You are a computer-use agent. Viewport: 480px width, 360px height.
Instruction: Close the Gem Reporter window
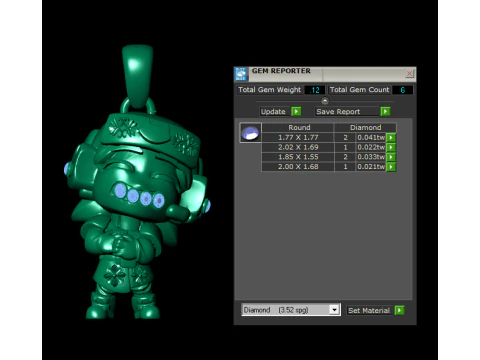[x=410, y=73]
